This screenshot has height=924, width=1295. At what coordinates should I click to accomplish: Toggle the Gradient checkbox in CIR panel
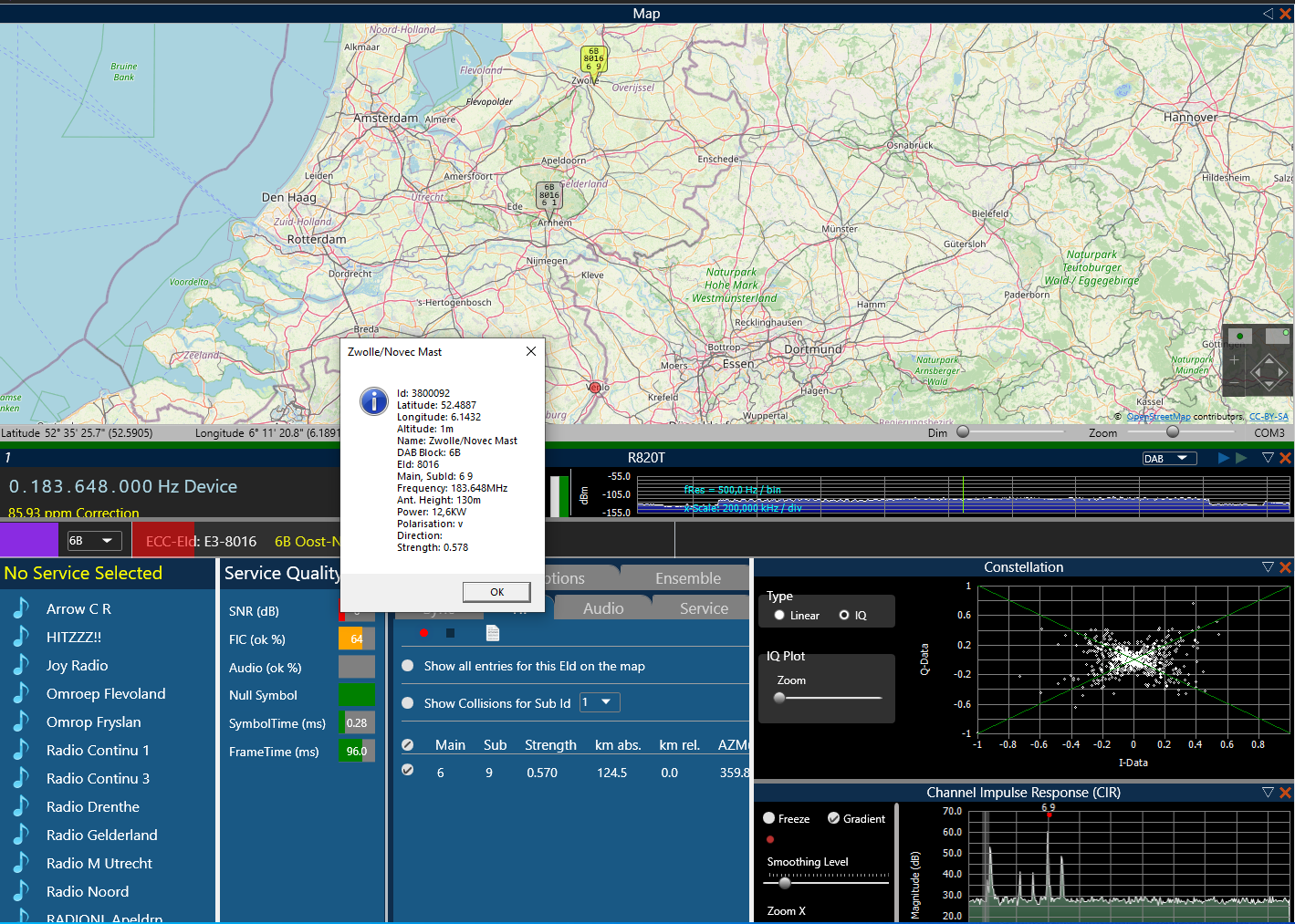click(833, 818)
